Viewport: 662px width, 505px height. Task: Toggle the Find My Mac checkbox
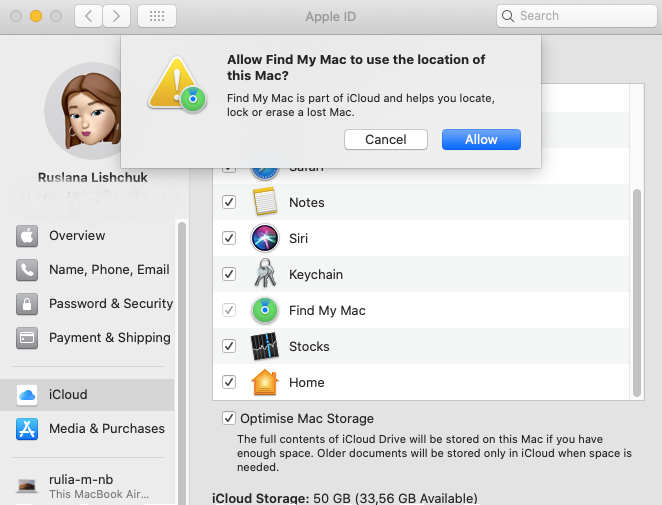tap(229, 310)
